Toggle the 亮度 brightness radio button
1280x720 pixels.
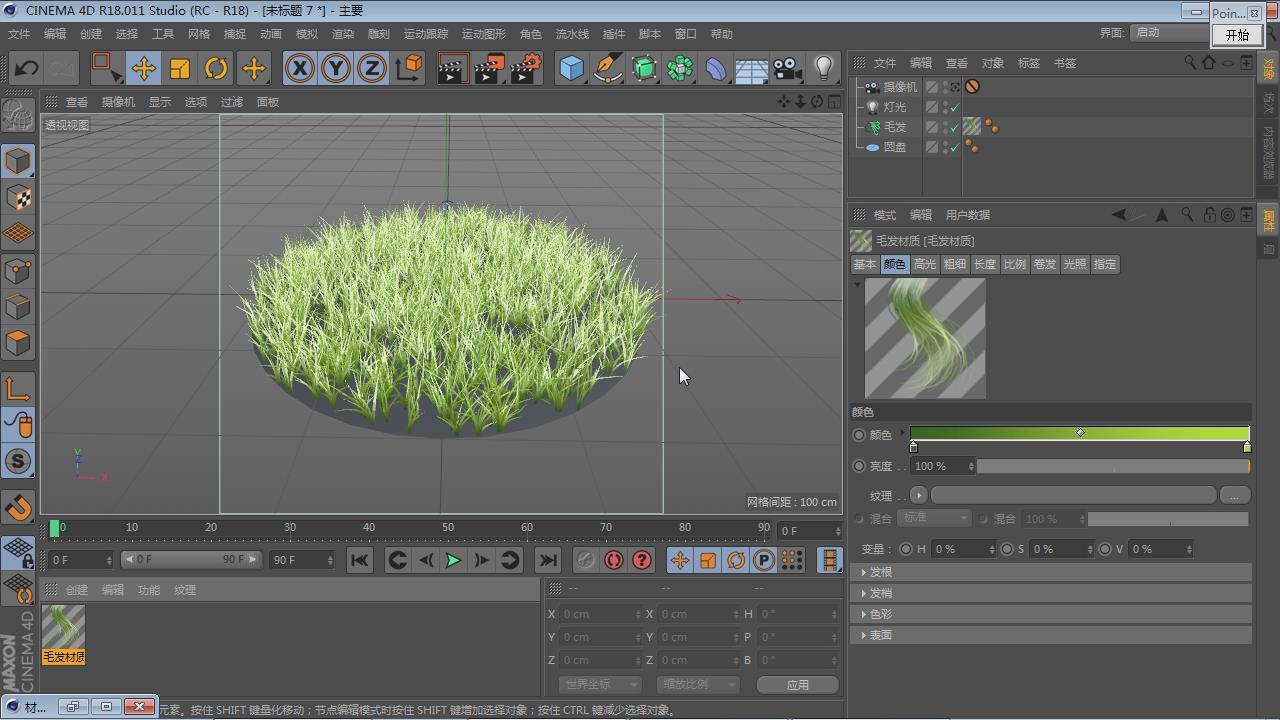pyautogui.click(x=859, y=466)
